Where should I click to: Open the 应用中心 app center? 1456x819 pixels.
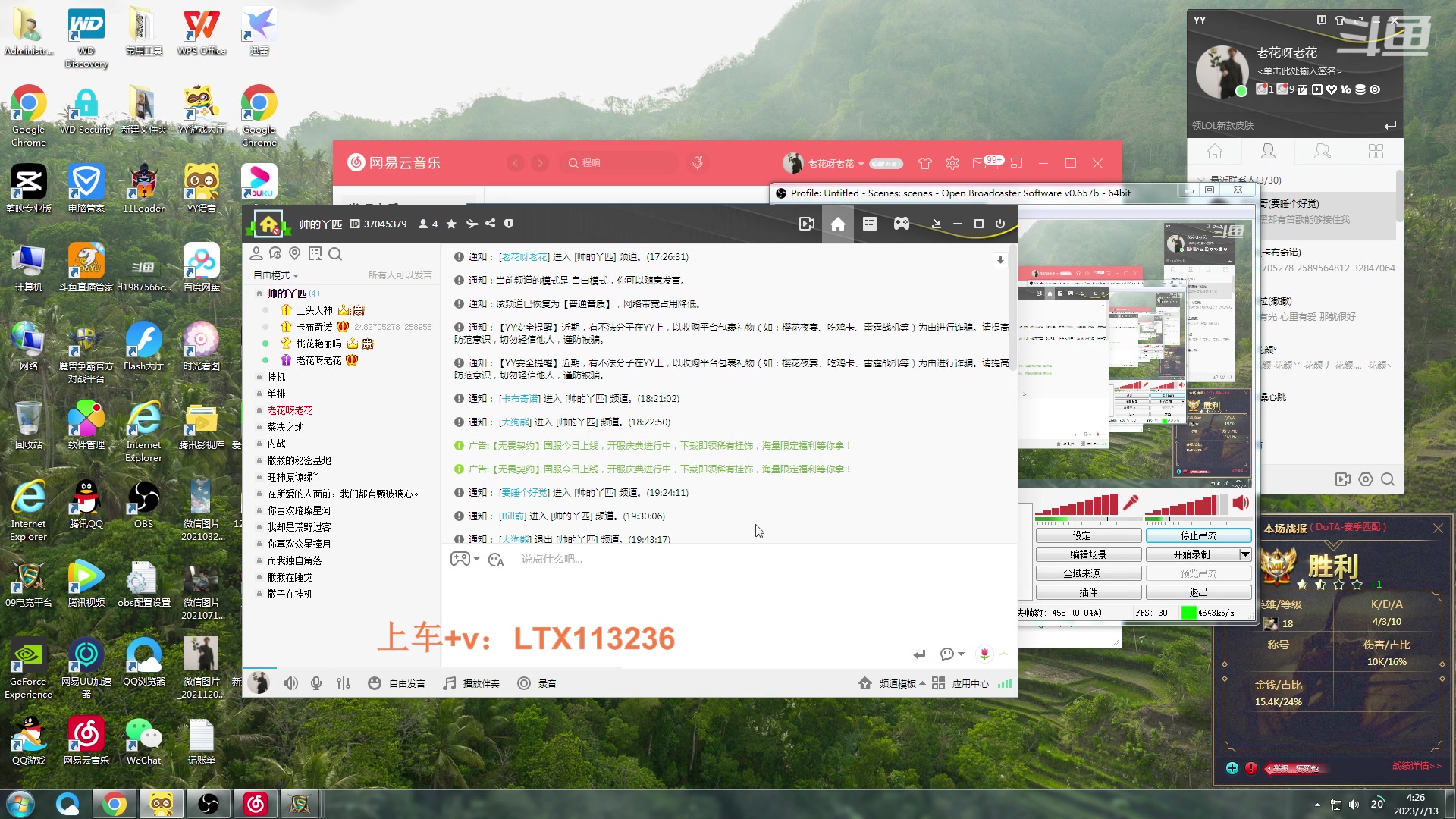click(x=960, y=683)
